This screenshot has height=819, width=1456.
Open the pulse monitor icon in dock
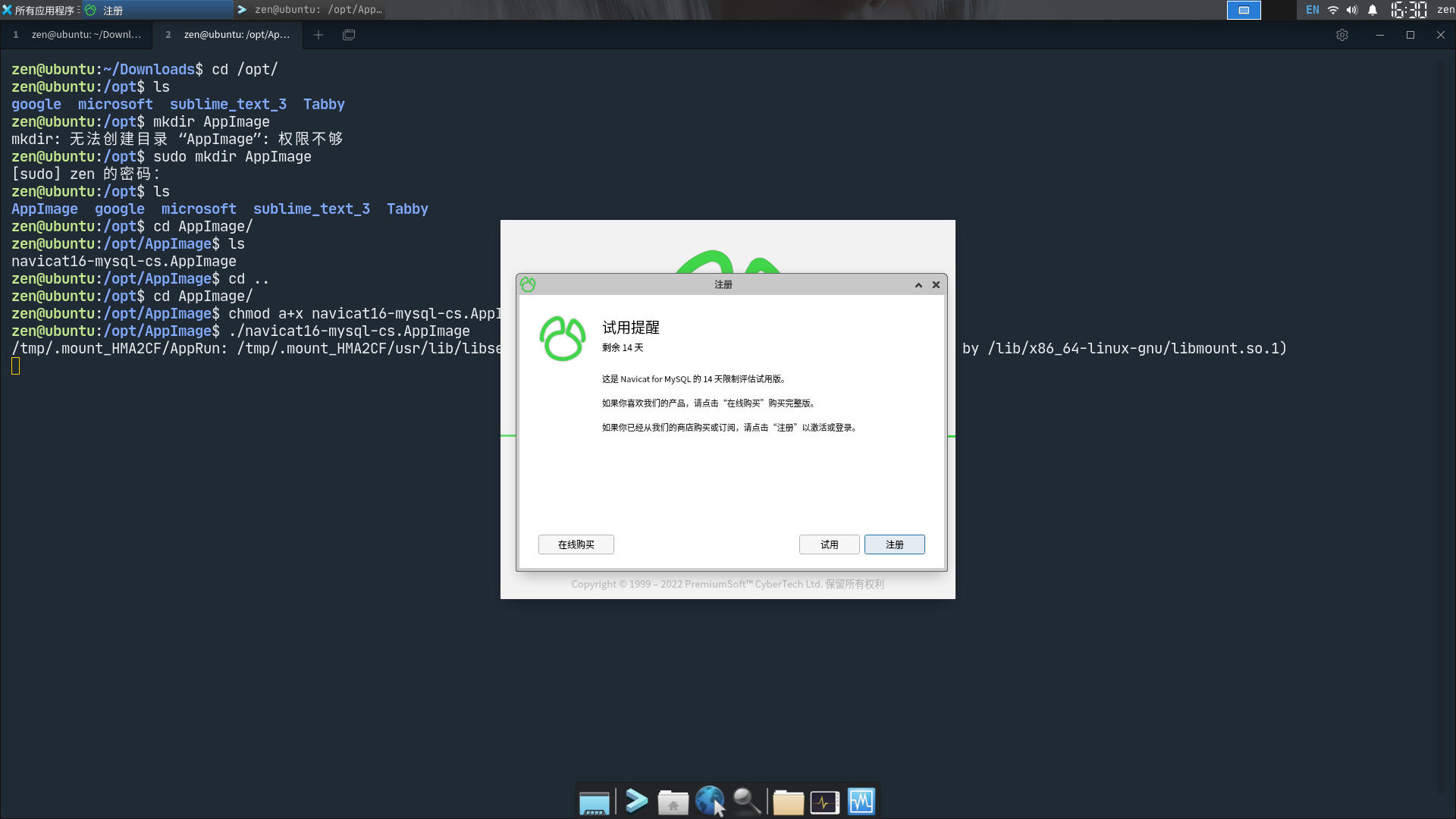824,802
